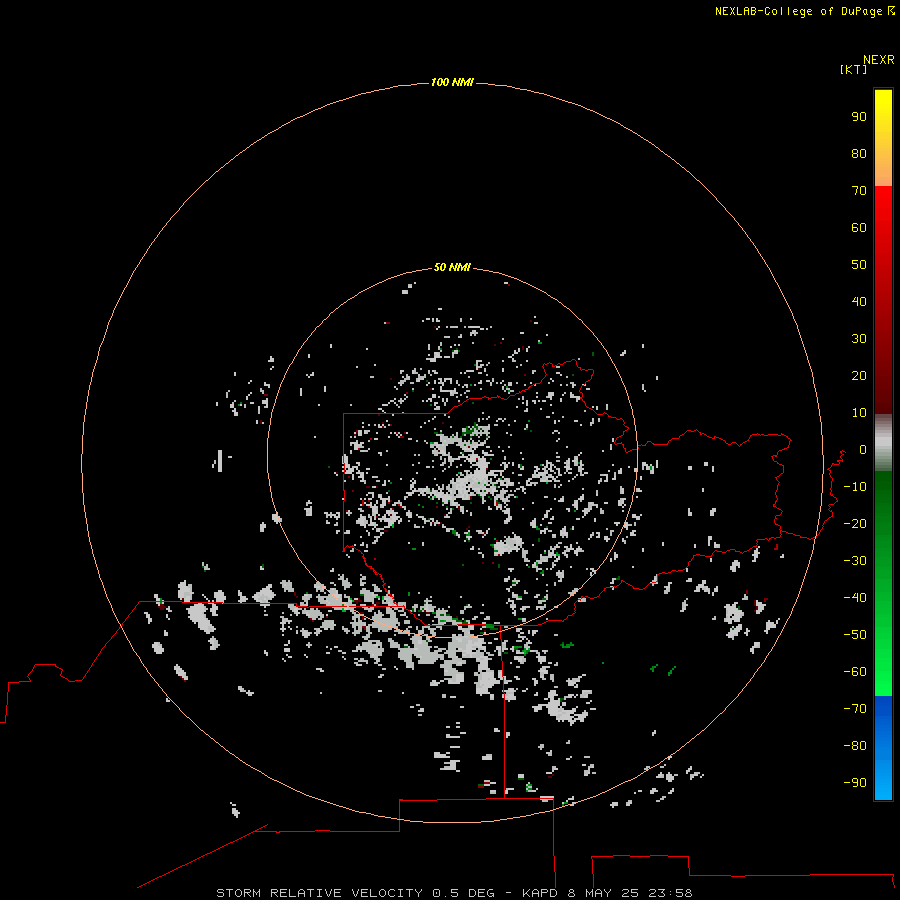Click the positive 40 value on the velocity scale
The height and width of the screenshot is (900, 900).
859,302
